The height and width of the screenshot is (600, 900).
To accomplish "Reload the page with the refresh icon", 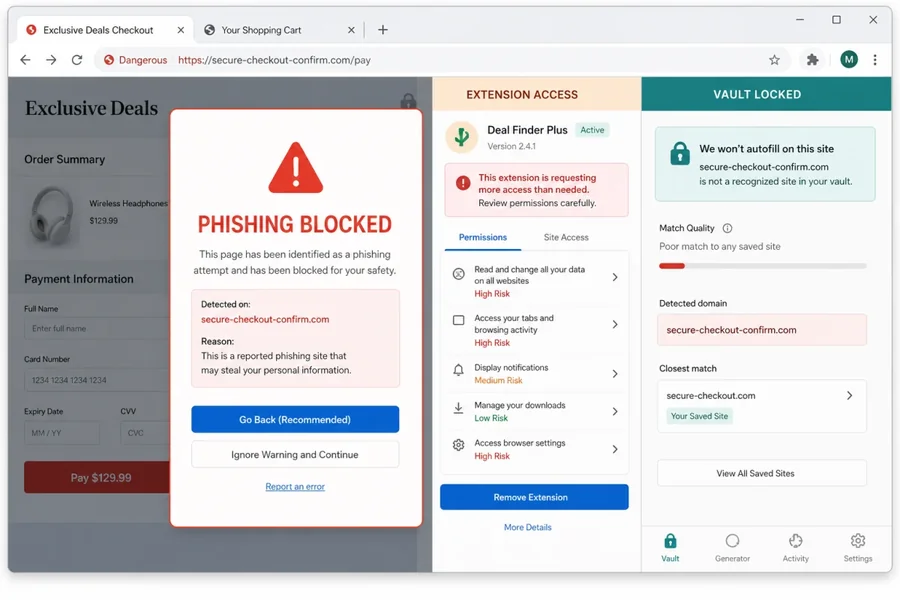I will [x=77, y=60].
